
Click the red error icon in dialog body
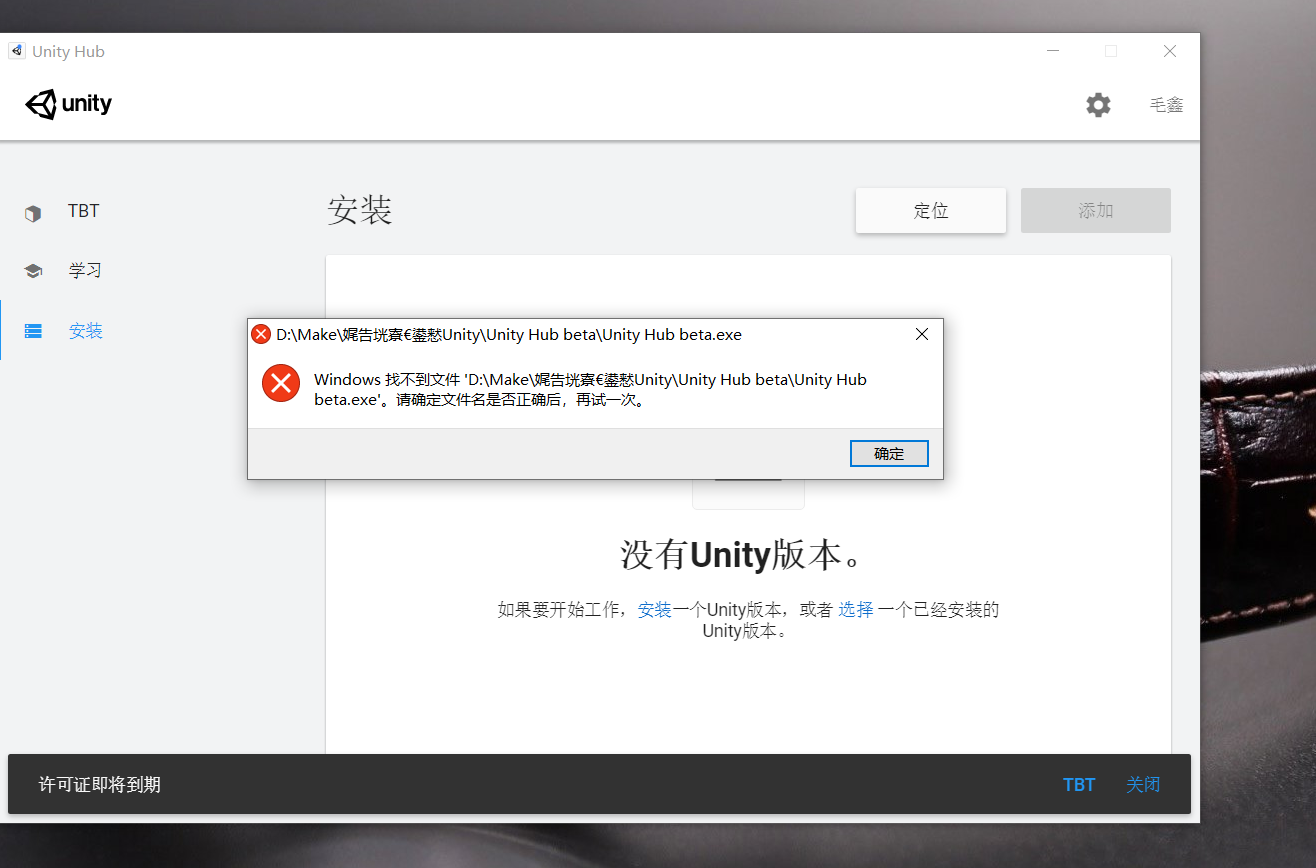click(281, 382)
